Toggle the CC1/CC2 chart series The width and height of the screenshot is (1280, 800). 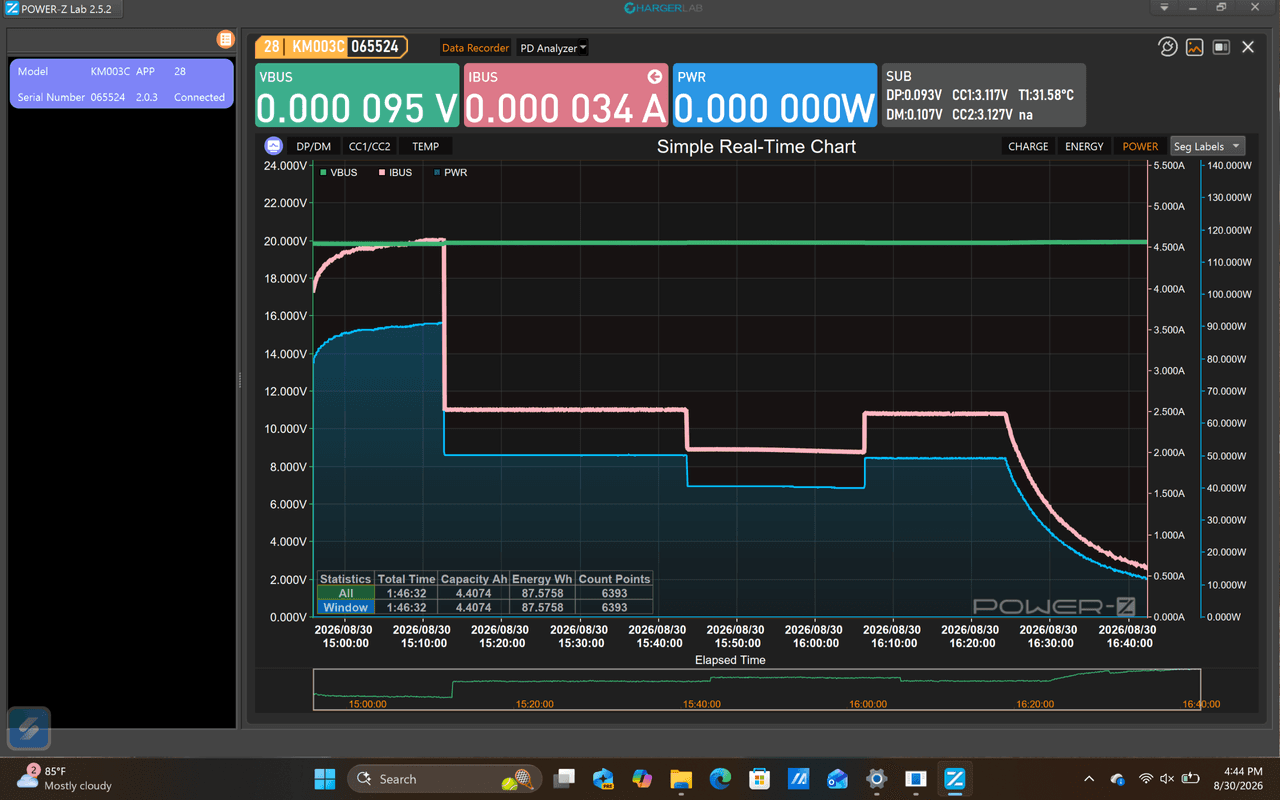pos(369,146)
